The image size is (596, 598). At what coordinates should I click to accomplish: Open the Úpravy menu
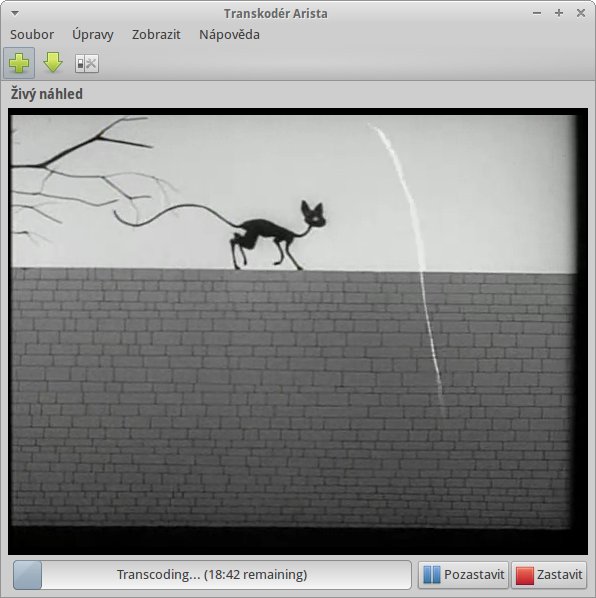coord(93,35)
